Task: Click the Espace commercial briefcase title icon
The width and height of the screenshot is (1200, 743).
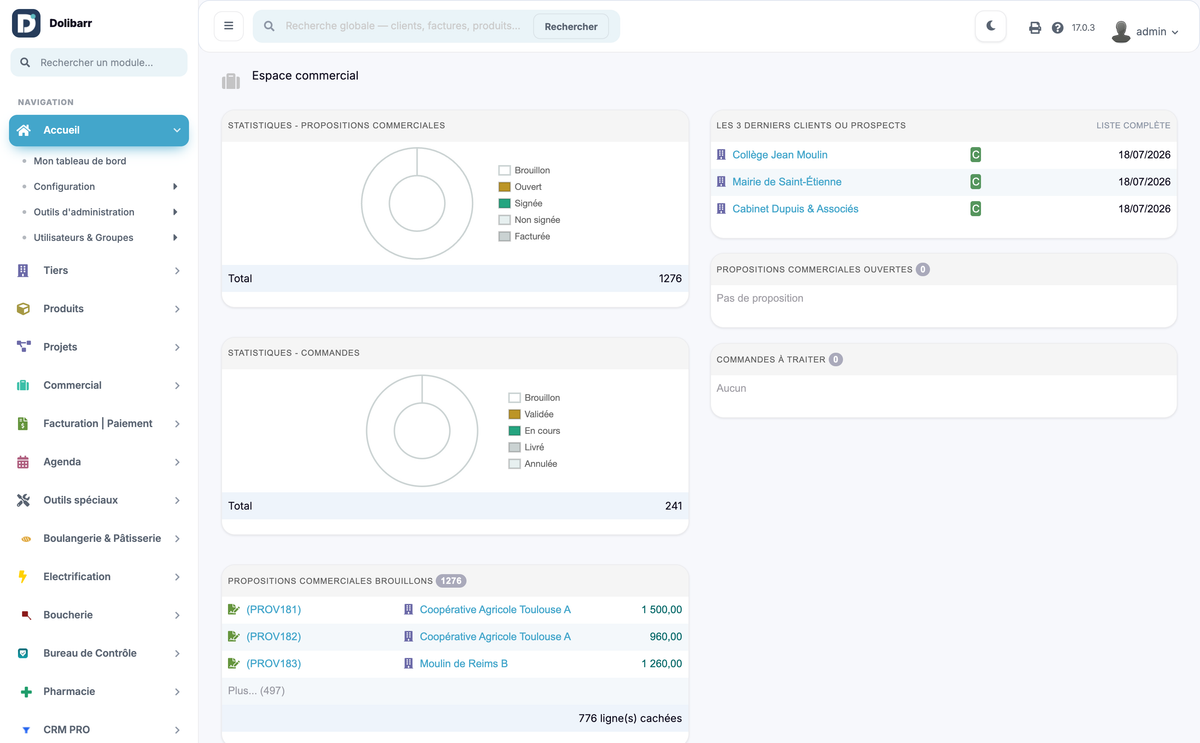Action: (x=231, y=81)
